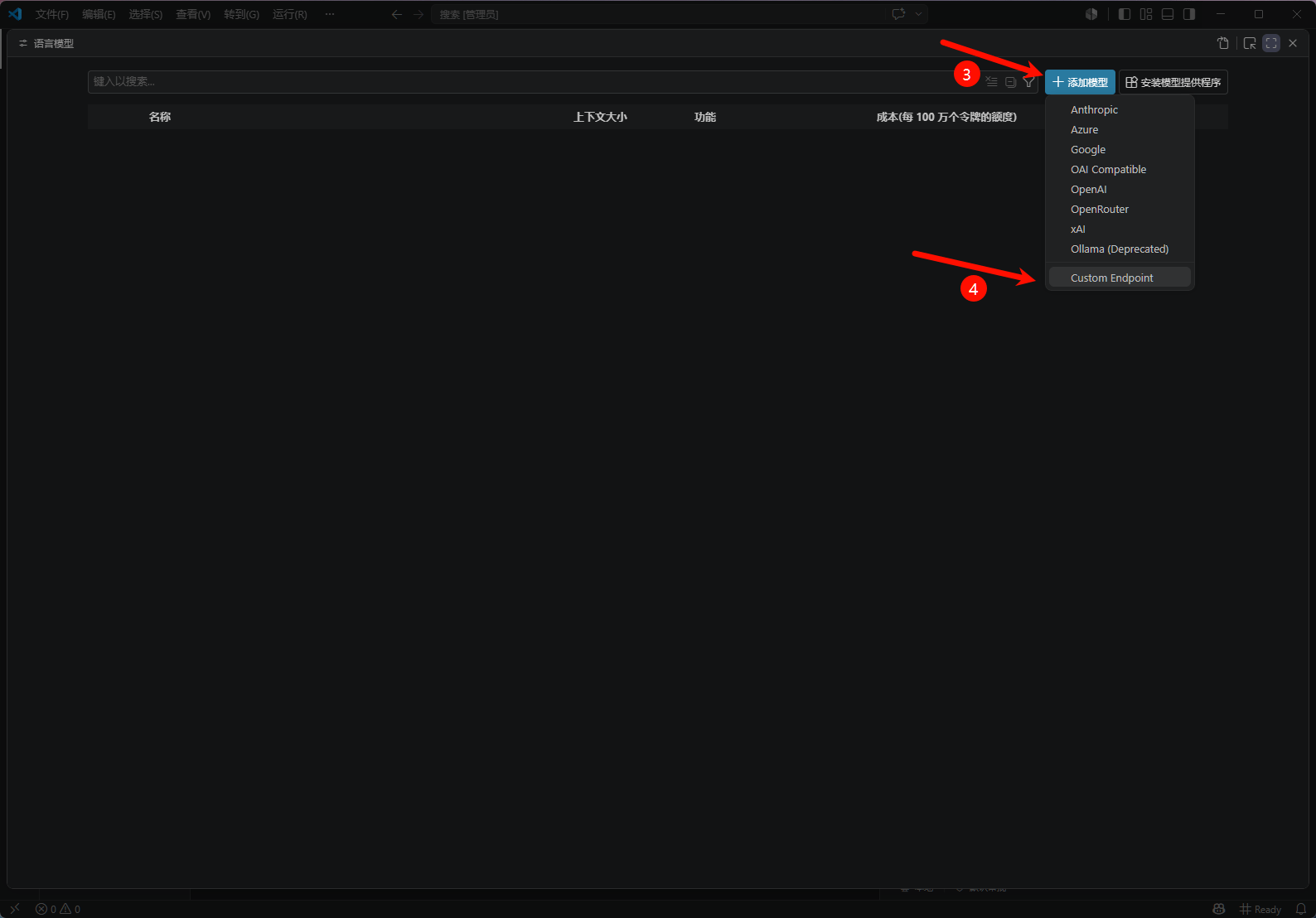Click the 名称 column header
This screenshot has height=918, width=1316.
coord(160,117)
